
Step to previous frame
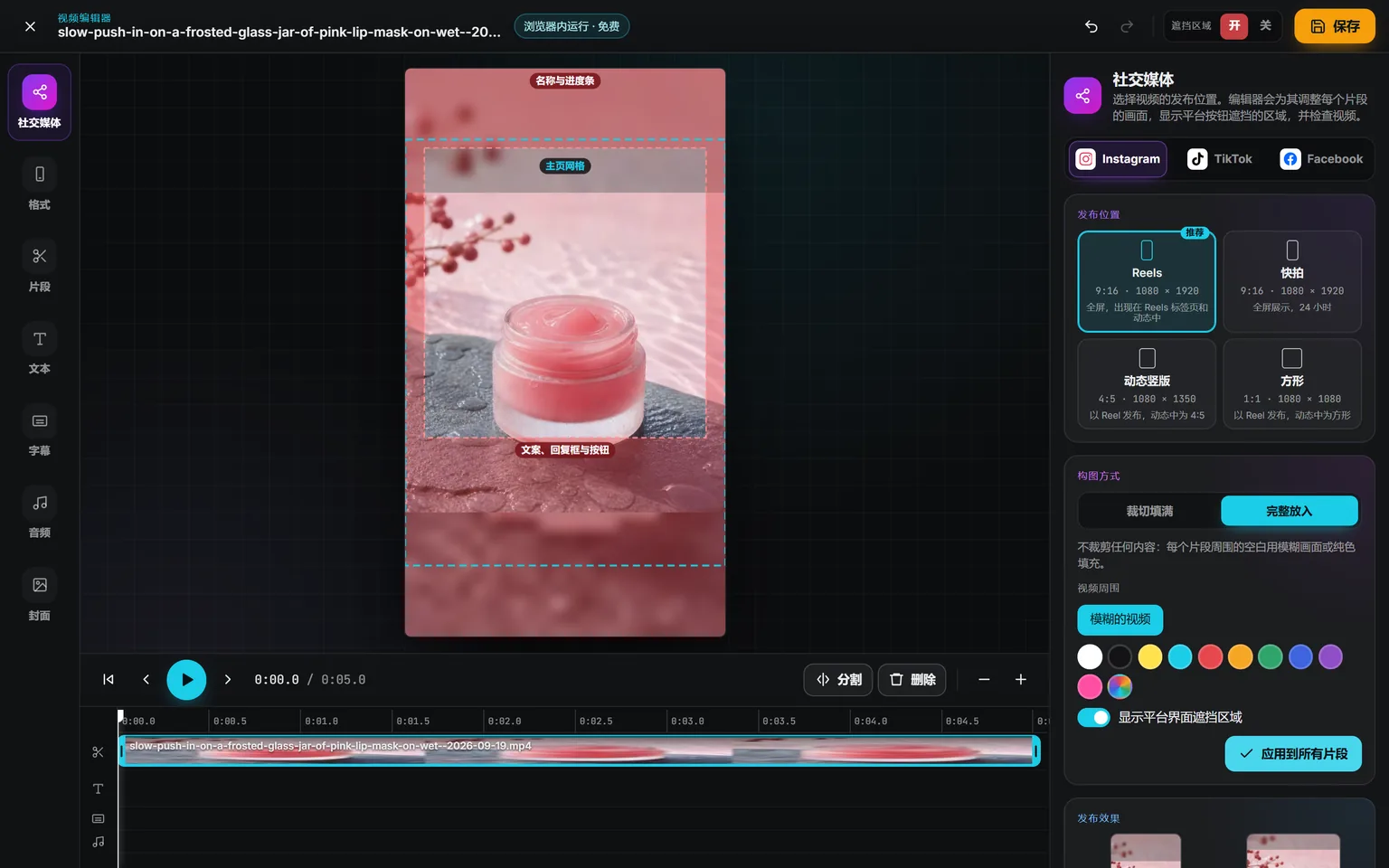tap(146, 680)
